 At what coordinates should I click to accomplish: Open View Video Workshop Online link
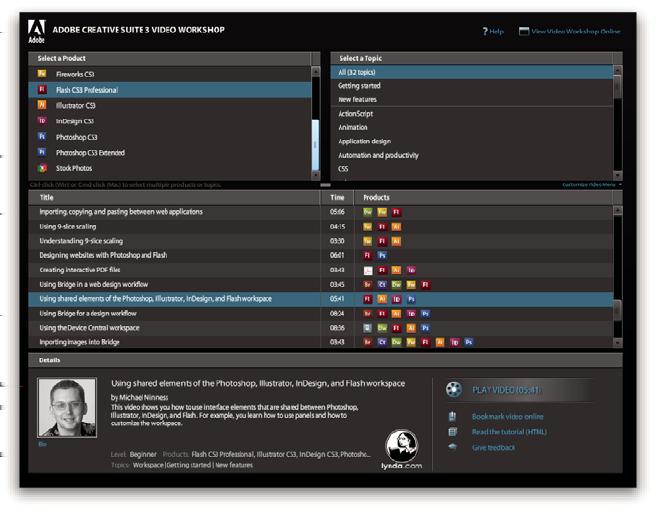coord(576,31)
